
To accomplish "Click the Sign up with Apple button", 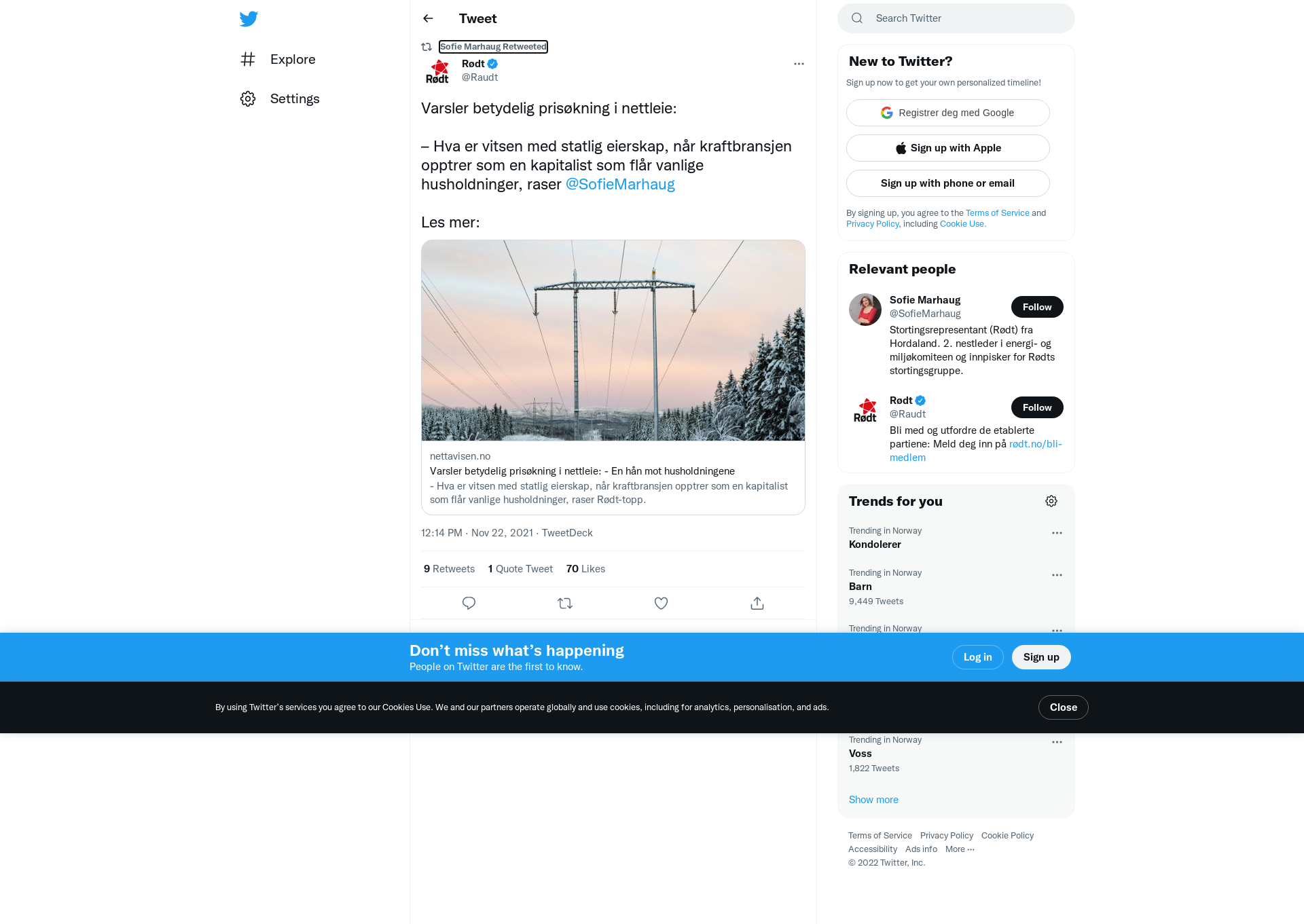I will (x=948, y=148).
